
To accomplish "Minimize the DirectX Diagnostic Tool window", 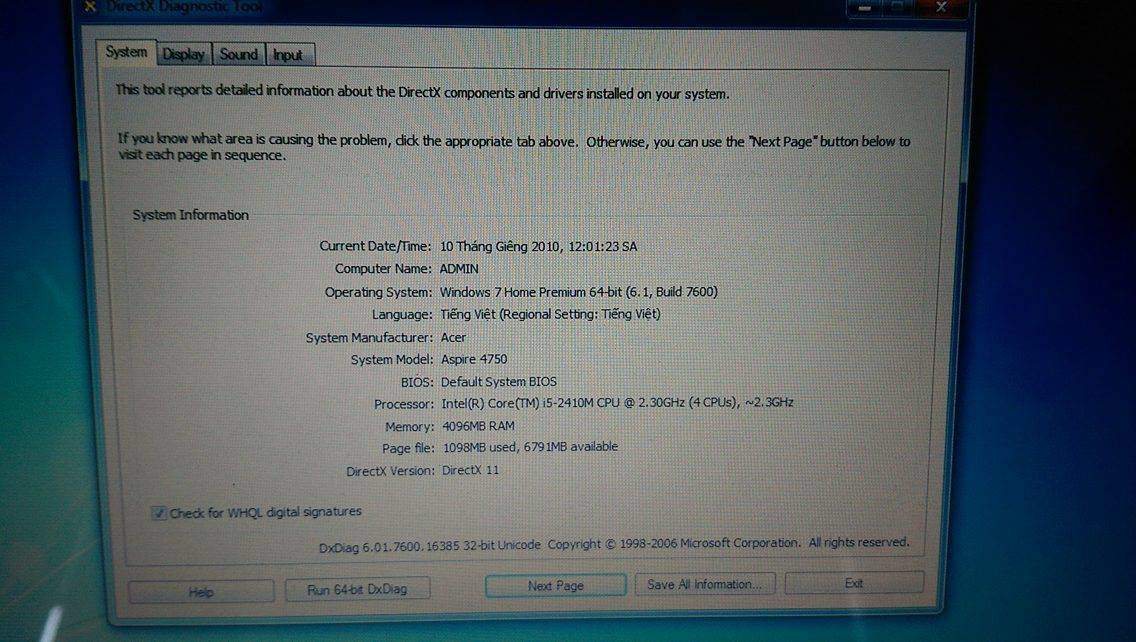I will (x=865, y=7).
